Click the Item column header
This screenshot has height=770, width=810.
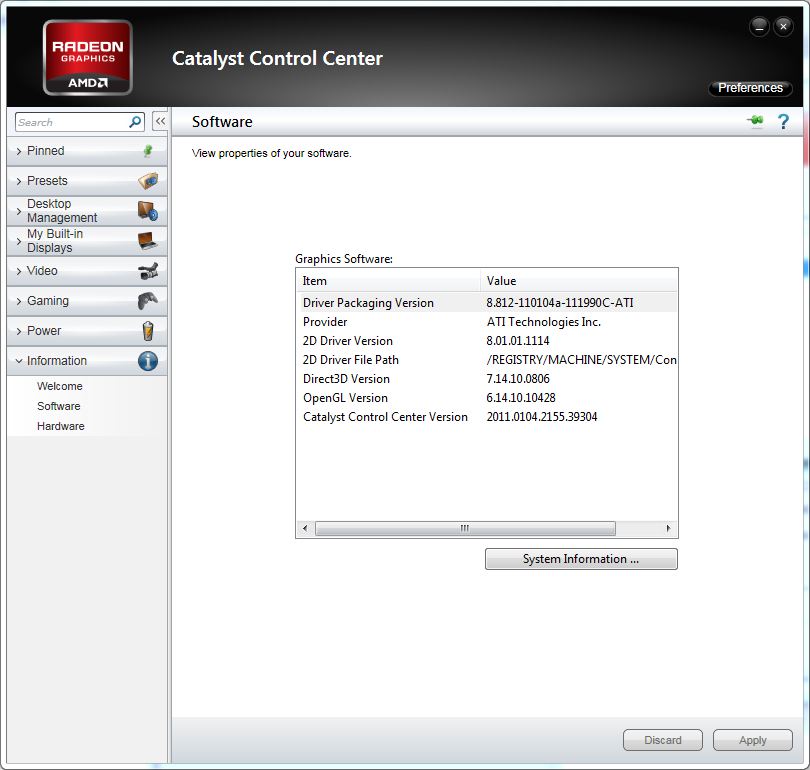[x=389, y=281]
